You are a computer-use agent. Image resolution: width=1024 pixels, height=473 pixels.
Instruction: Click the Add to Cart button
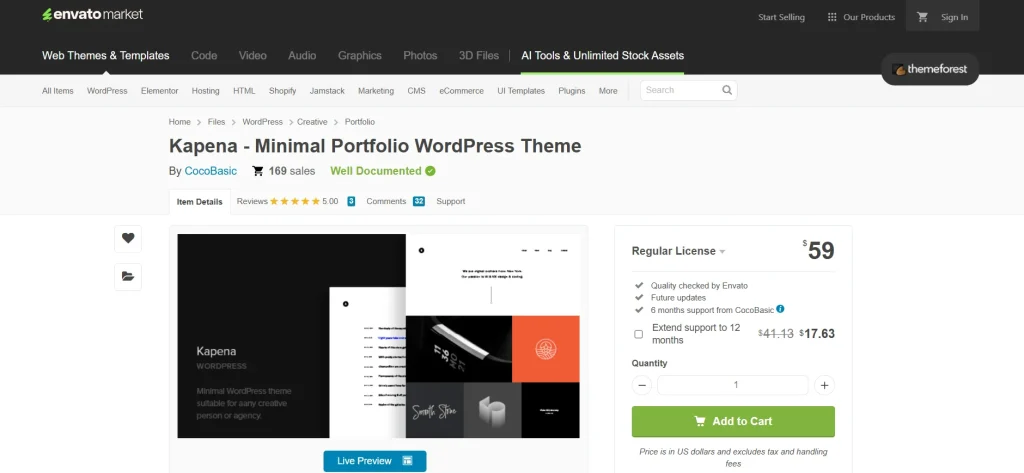click(x=733, y=421)
